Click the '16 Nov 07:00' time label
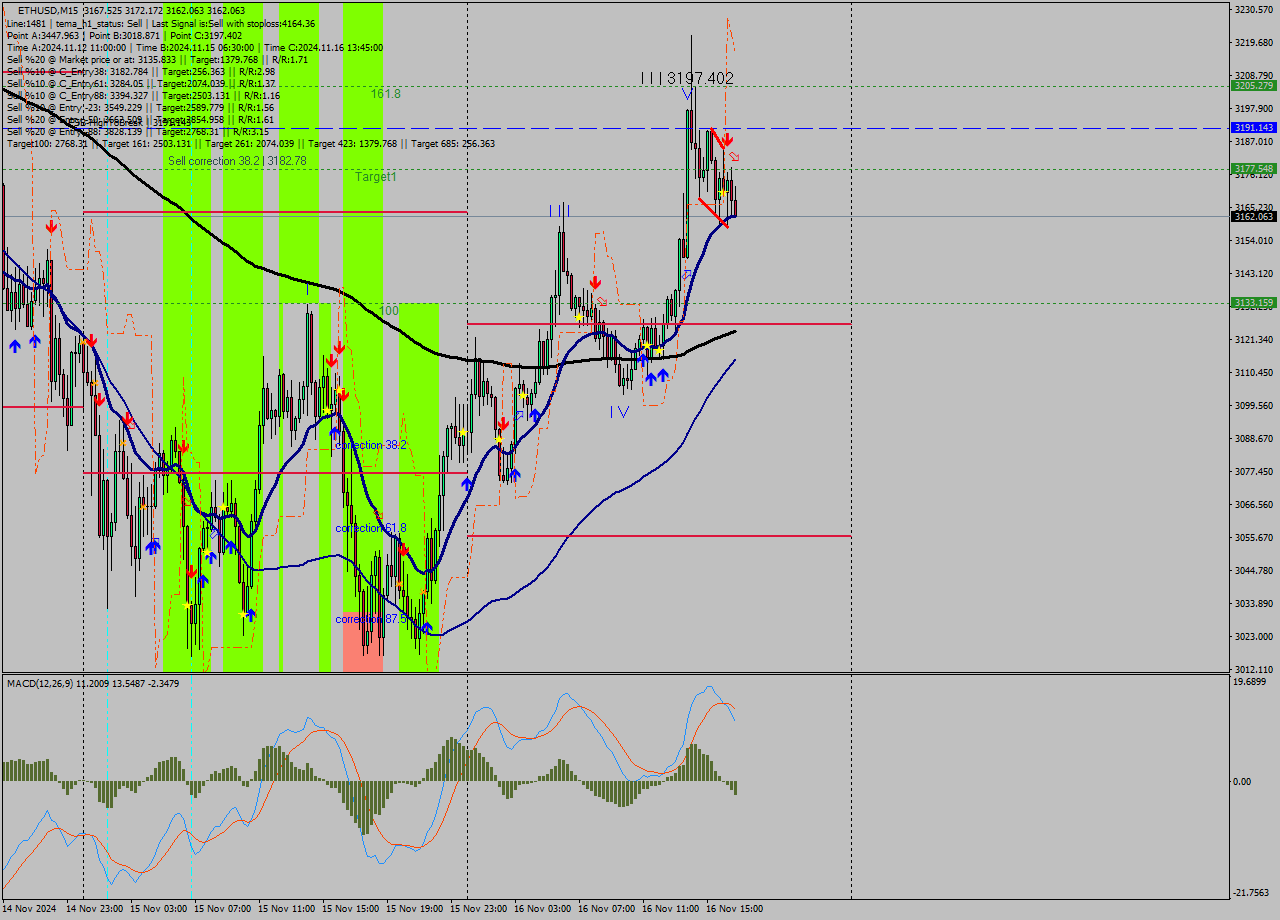Viewport: 1280px width, 920px height. tap(606, 909)
